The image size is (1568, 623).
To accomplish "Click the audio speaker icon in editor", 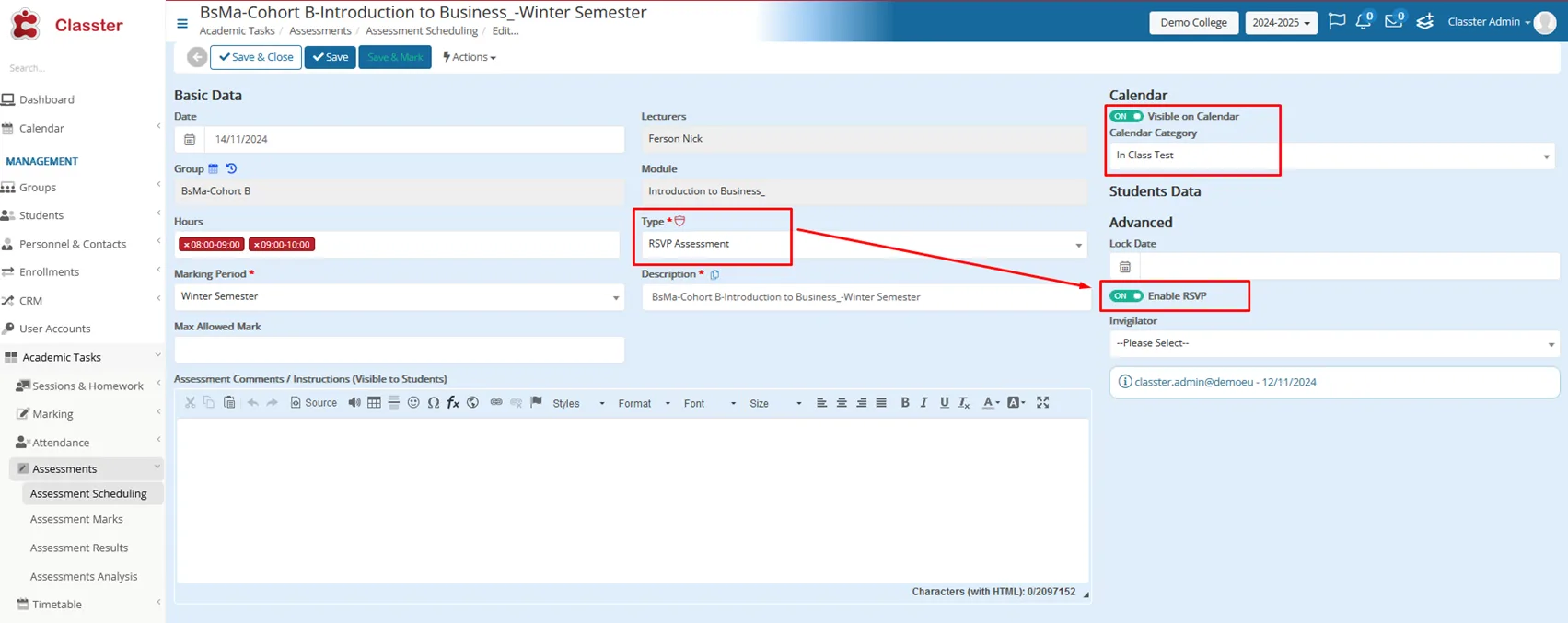I will click(354, 402).
